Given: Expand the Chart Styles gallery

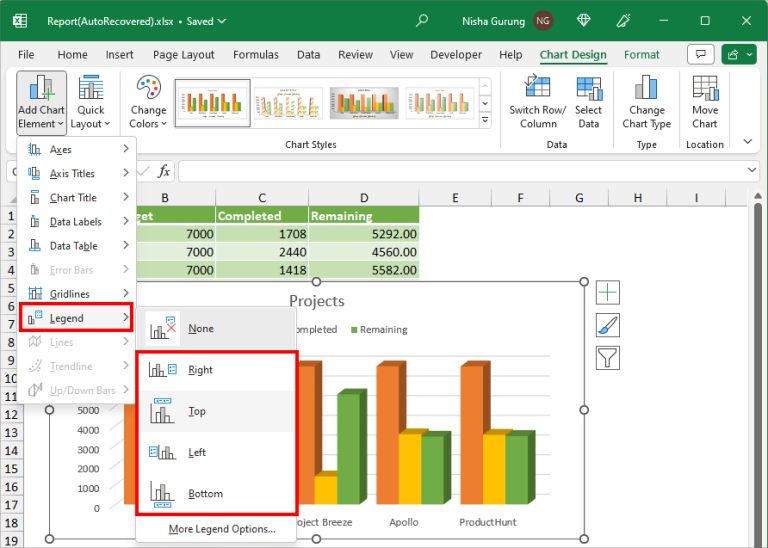Looking at the screenshot, I should click(x=485, y=119).
